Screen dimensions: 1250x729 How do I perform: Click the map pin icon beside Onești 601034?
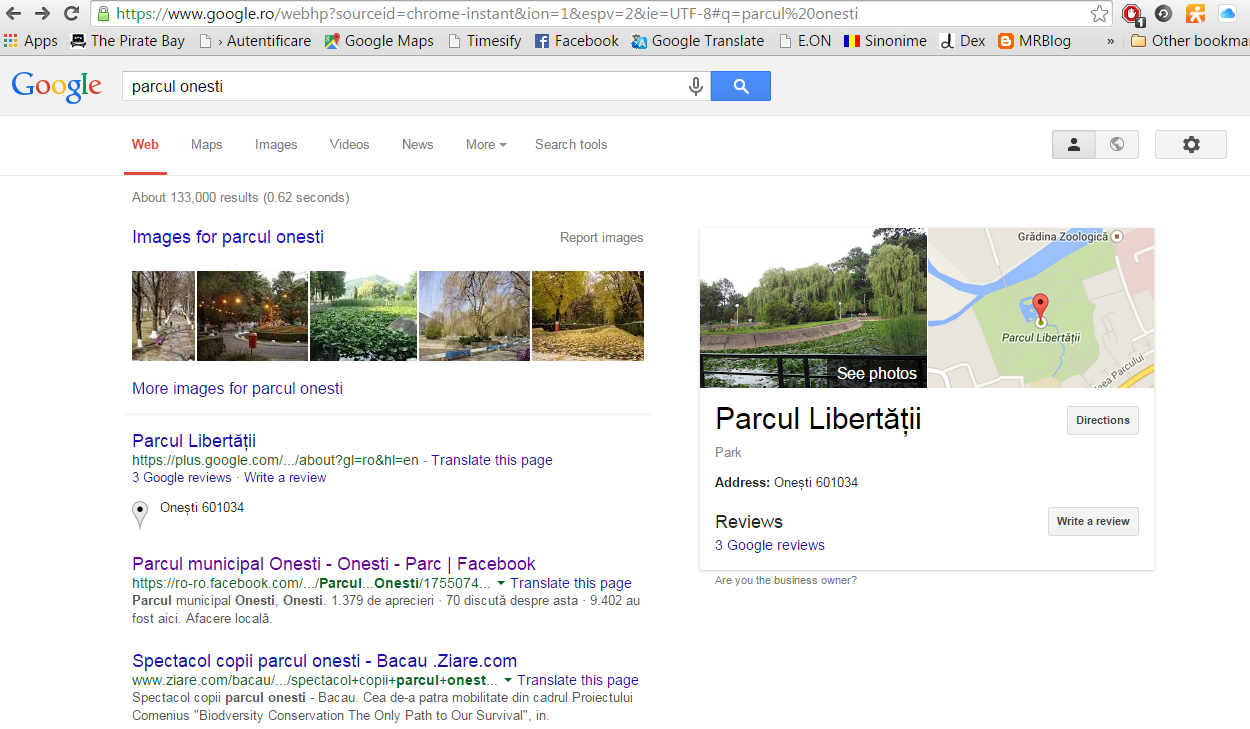[x=141, y=514]
